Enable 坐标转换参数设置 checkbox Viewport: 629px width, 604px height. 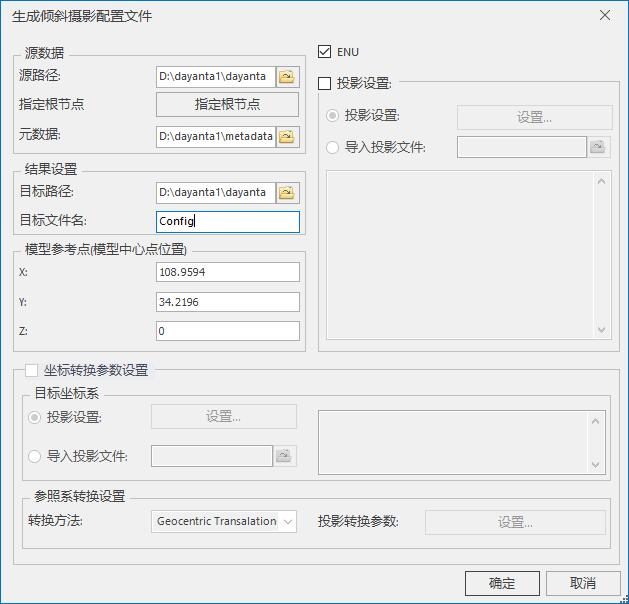(x=31, y=370)
